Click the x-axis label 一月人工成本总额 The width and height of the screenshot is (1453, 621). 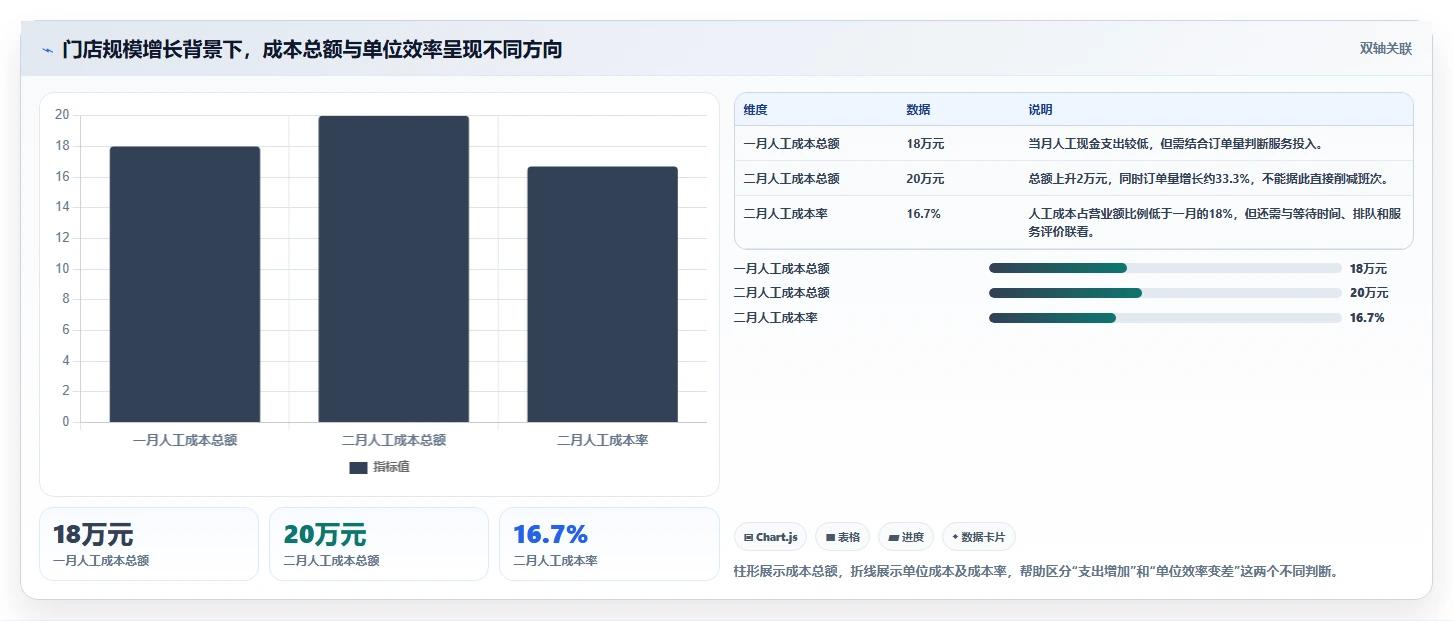pos(185,440)
